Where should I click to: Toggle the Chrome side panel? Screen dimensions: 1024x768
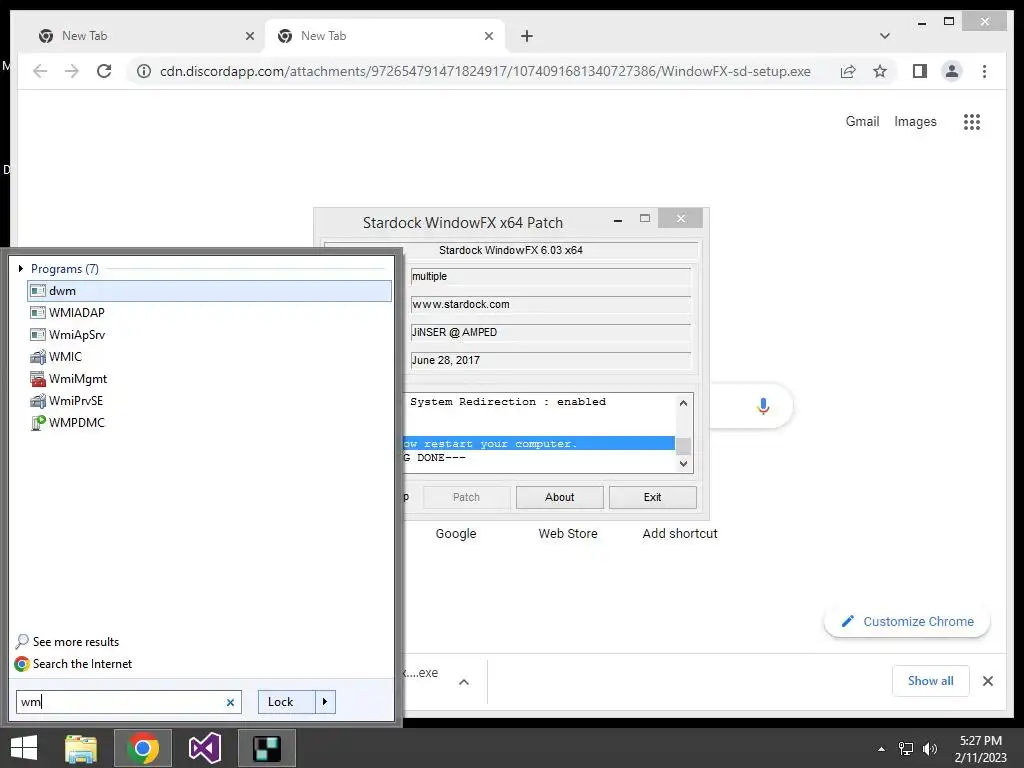[920, 71]
